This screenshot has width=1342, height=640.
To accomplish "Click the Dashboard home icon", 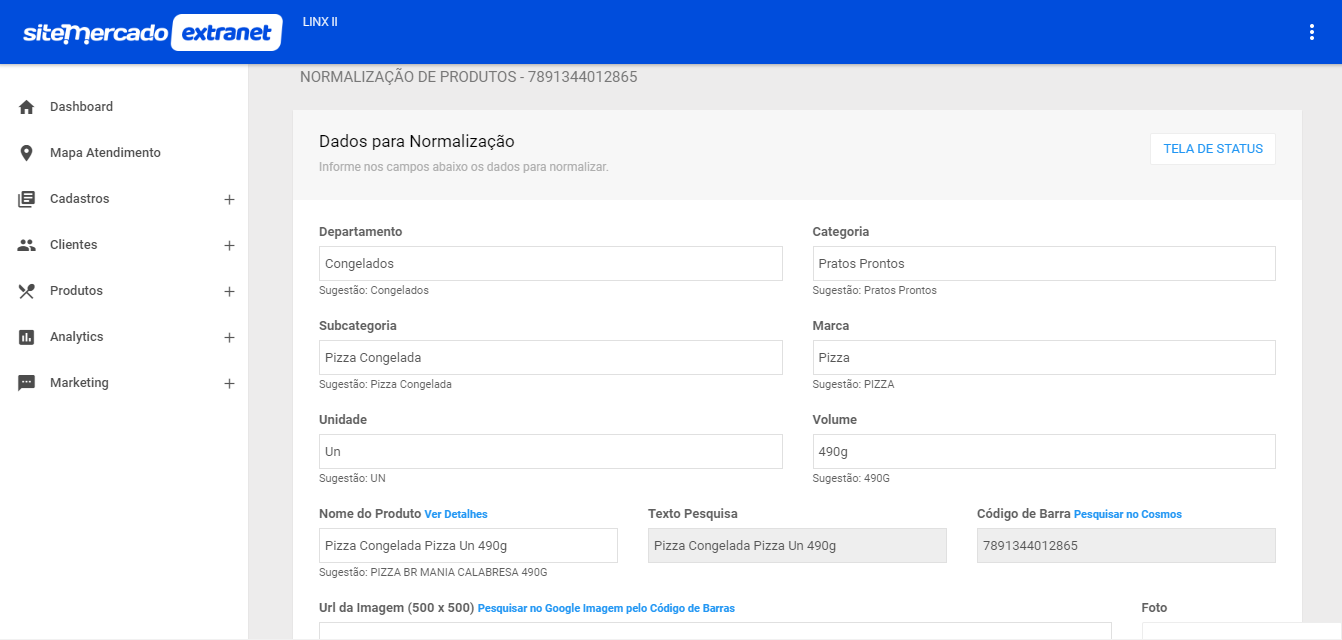I will click(x=27, y=107).
